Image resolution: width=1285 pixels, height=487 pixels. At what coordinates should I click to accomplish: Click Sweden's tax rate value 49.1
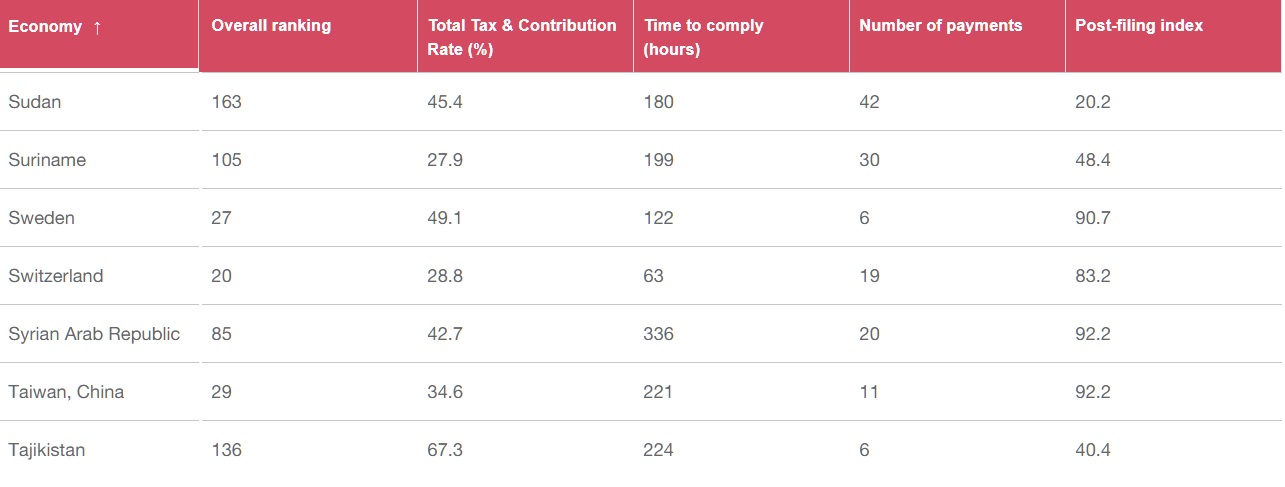445,218
